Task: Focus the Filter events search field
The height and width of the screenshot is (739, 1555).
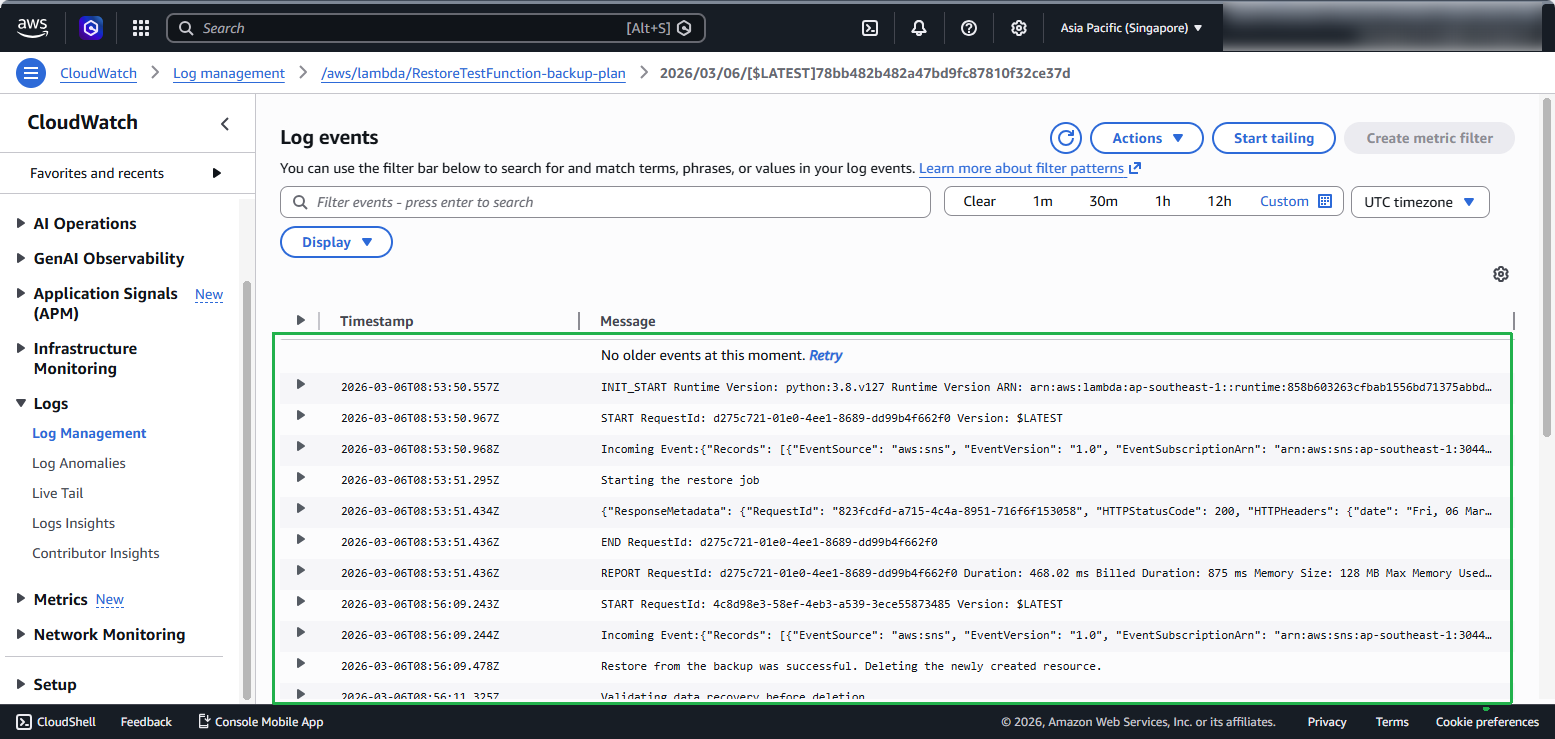Action: (605, 201)
